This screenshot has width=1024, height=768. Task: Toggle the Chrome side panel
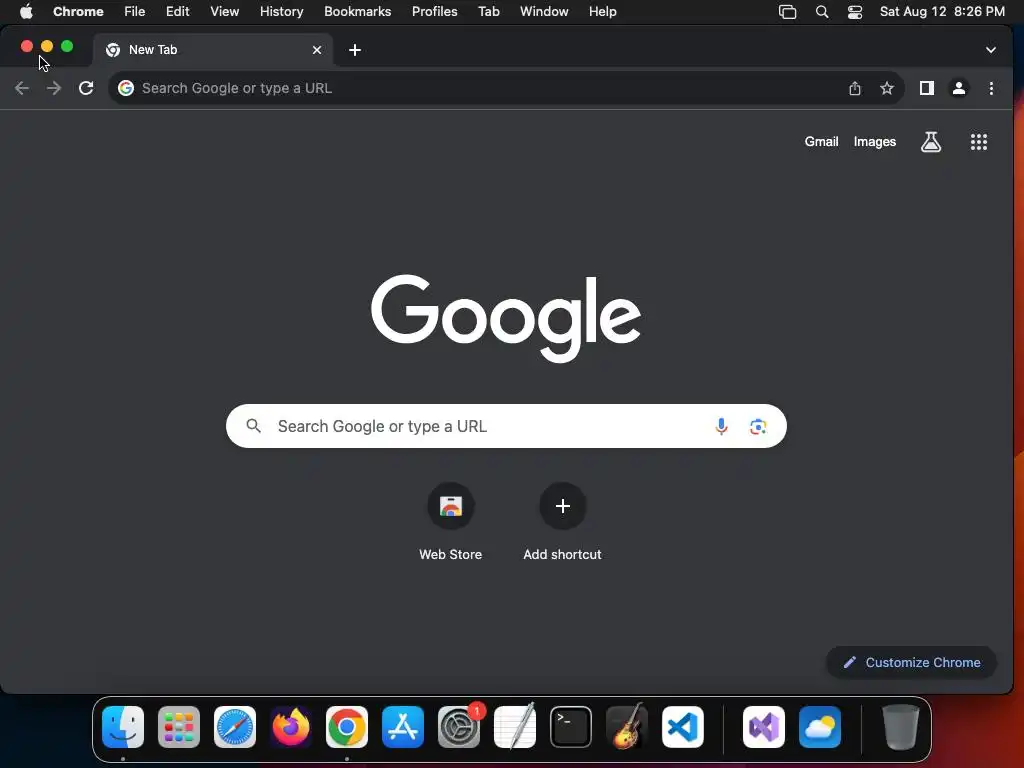(x=927, y=88)
